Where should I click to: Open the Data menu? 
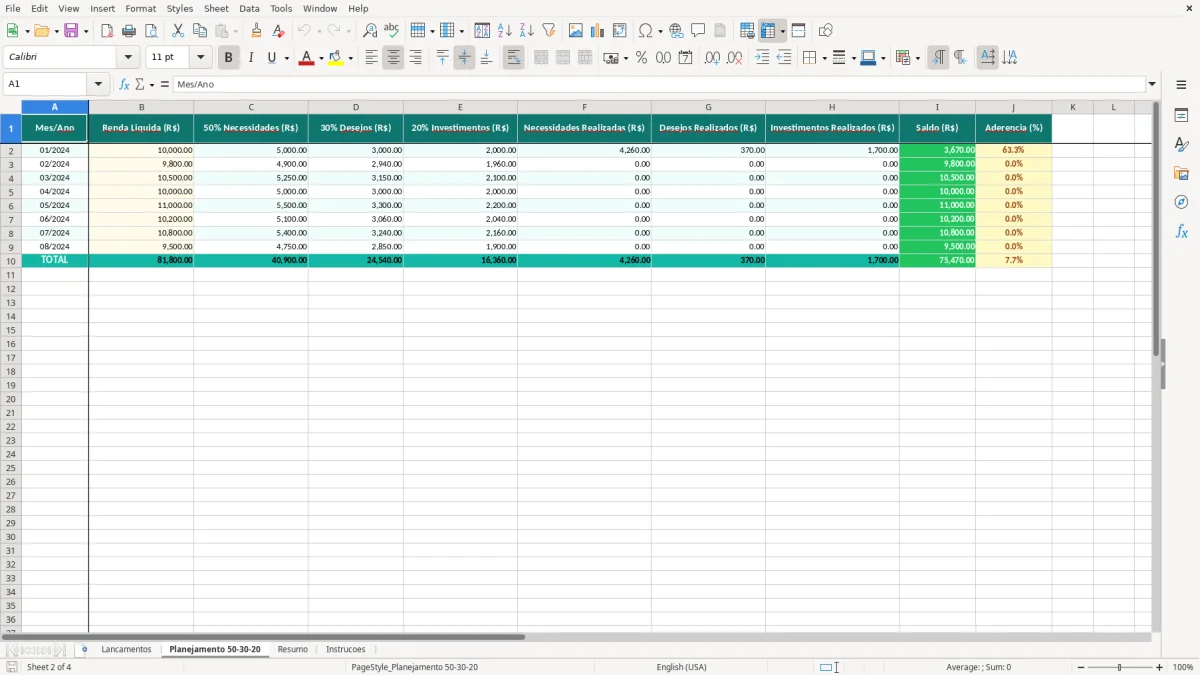(249, 8)
